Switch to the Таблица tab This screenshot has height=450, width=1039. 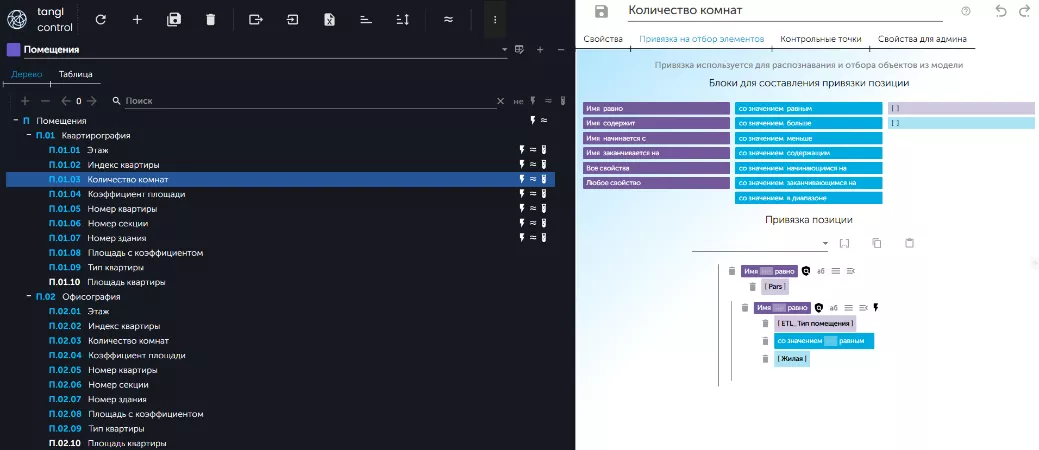tap(76, 74)
